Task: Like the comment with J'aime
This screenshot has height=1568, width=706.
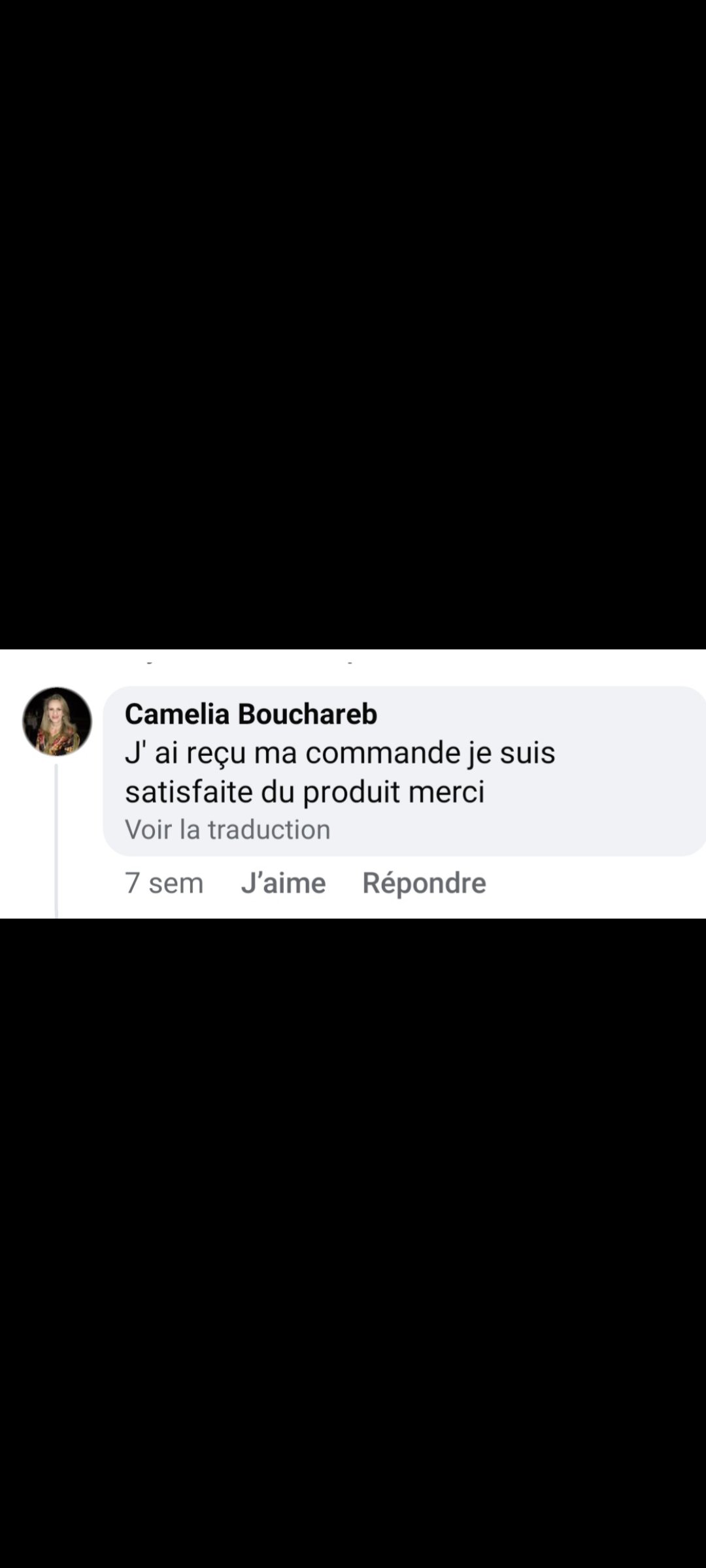Action: [283, 883]
